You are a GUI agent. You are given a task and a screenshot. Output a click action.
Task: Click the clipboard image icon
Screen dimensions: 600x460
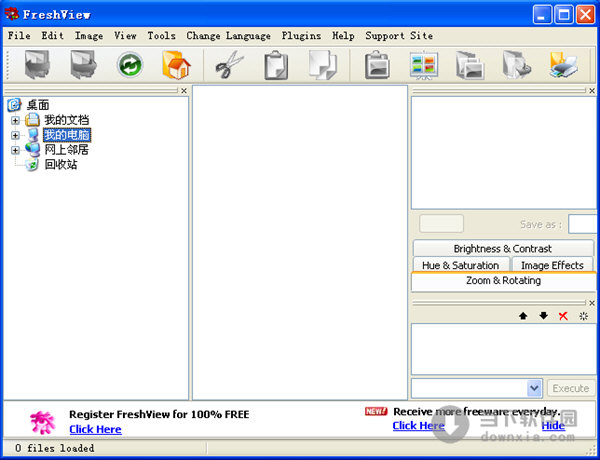377,65
